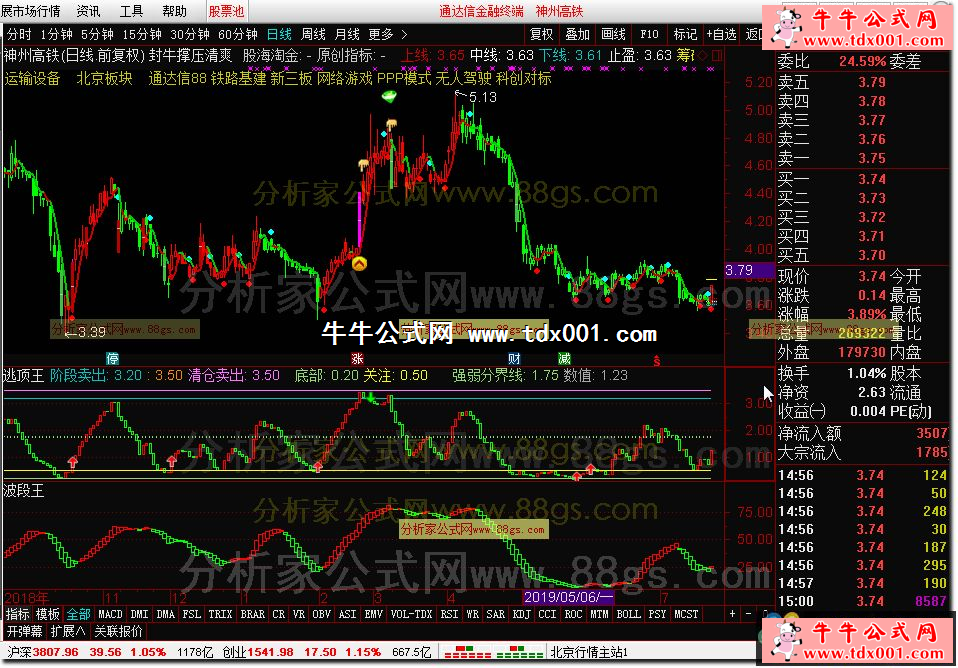Viewport: 958px width, 668px height.
Task: Click the 5.13 high price label
Action: [483, 97]
